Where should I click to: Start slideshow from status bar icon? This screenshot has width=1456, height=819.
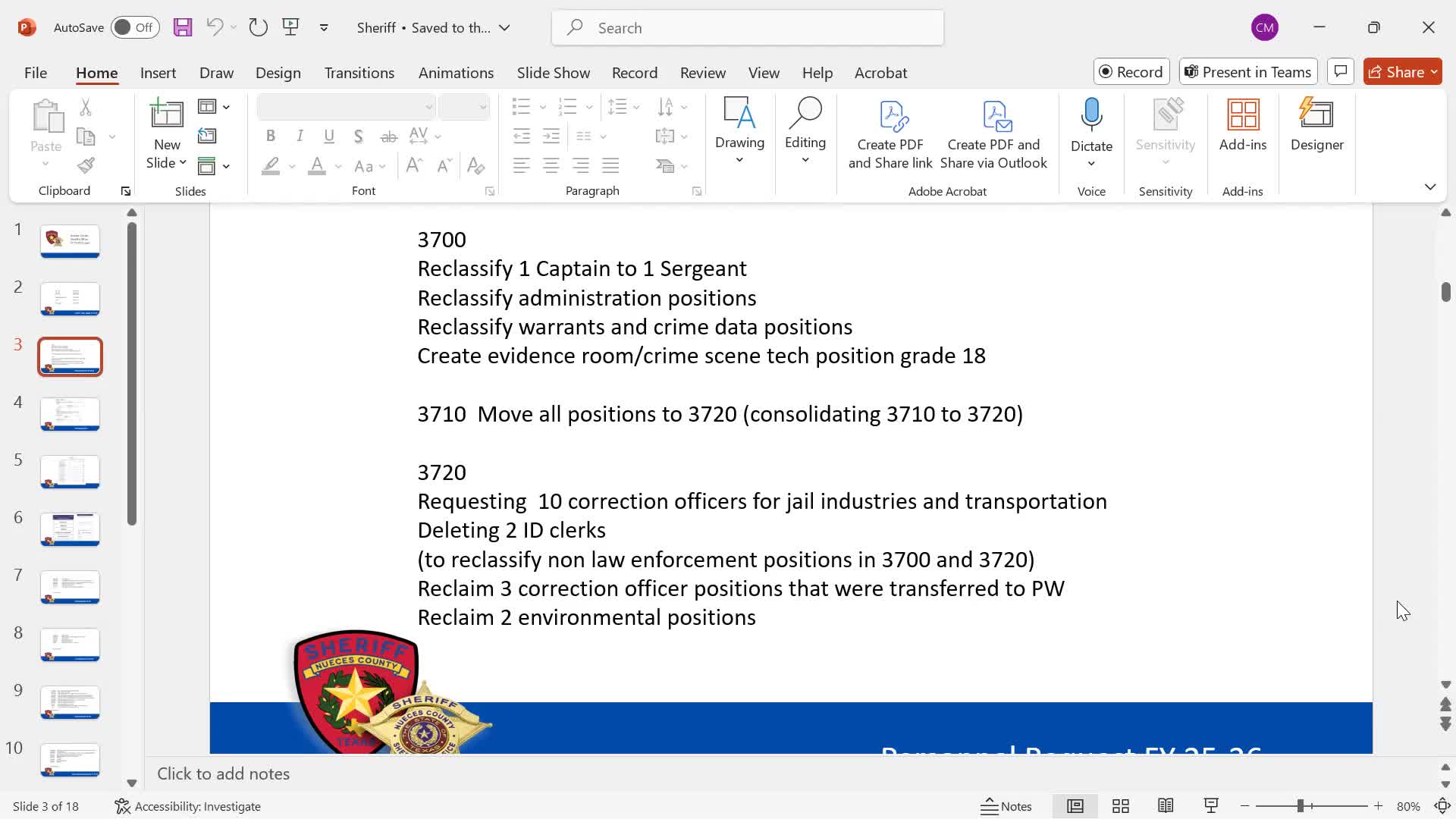(x=1211, y=806)
